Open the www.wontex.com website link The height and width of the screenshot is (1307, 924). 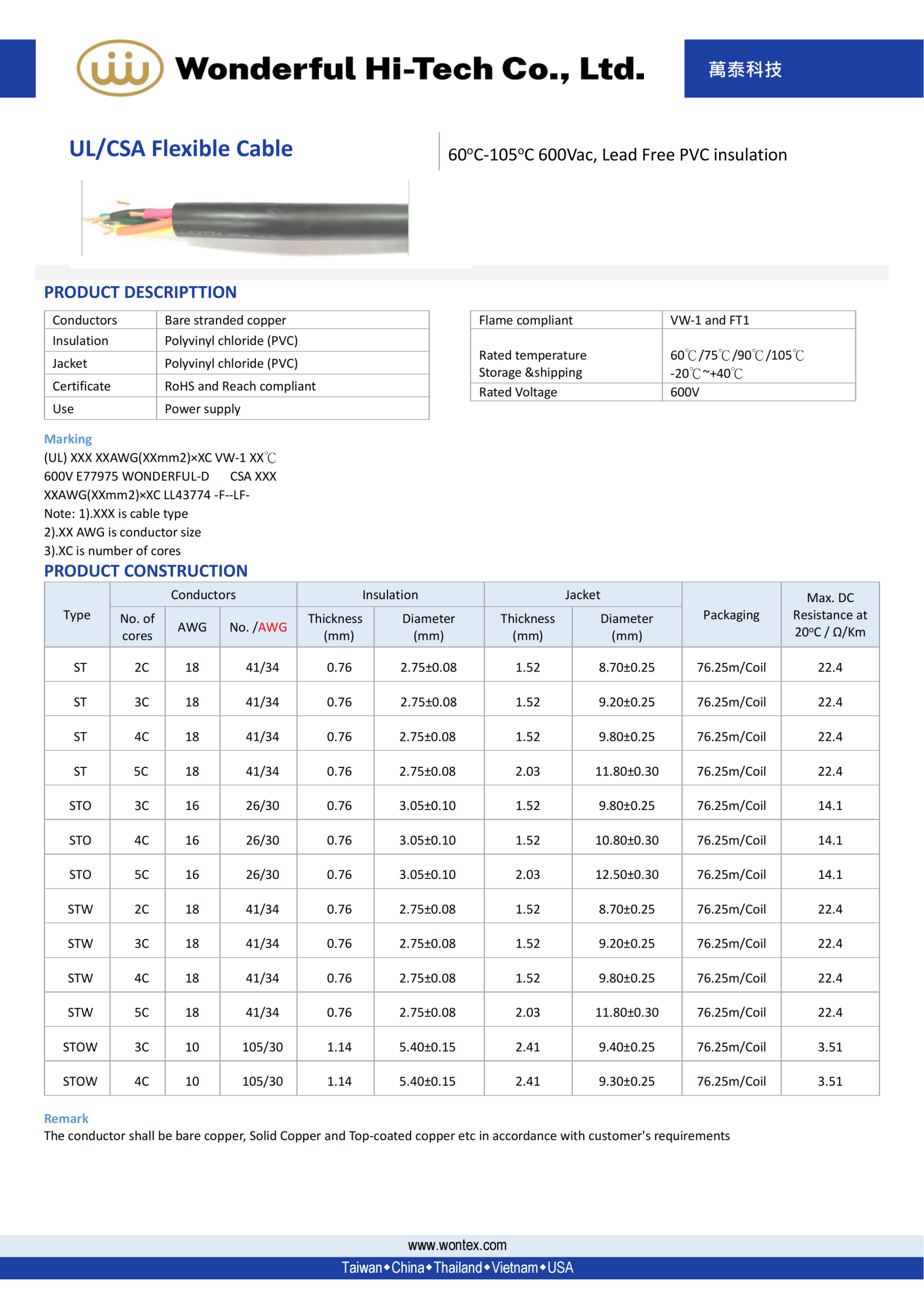pyautogui.click(x=457, y=1245)
